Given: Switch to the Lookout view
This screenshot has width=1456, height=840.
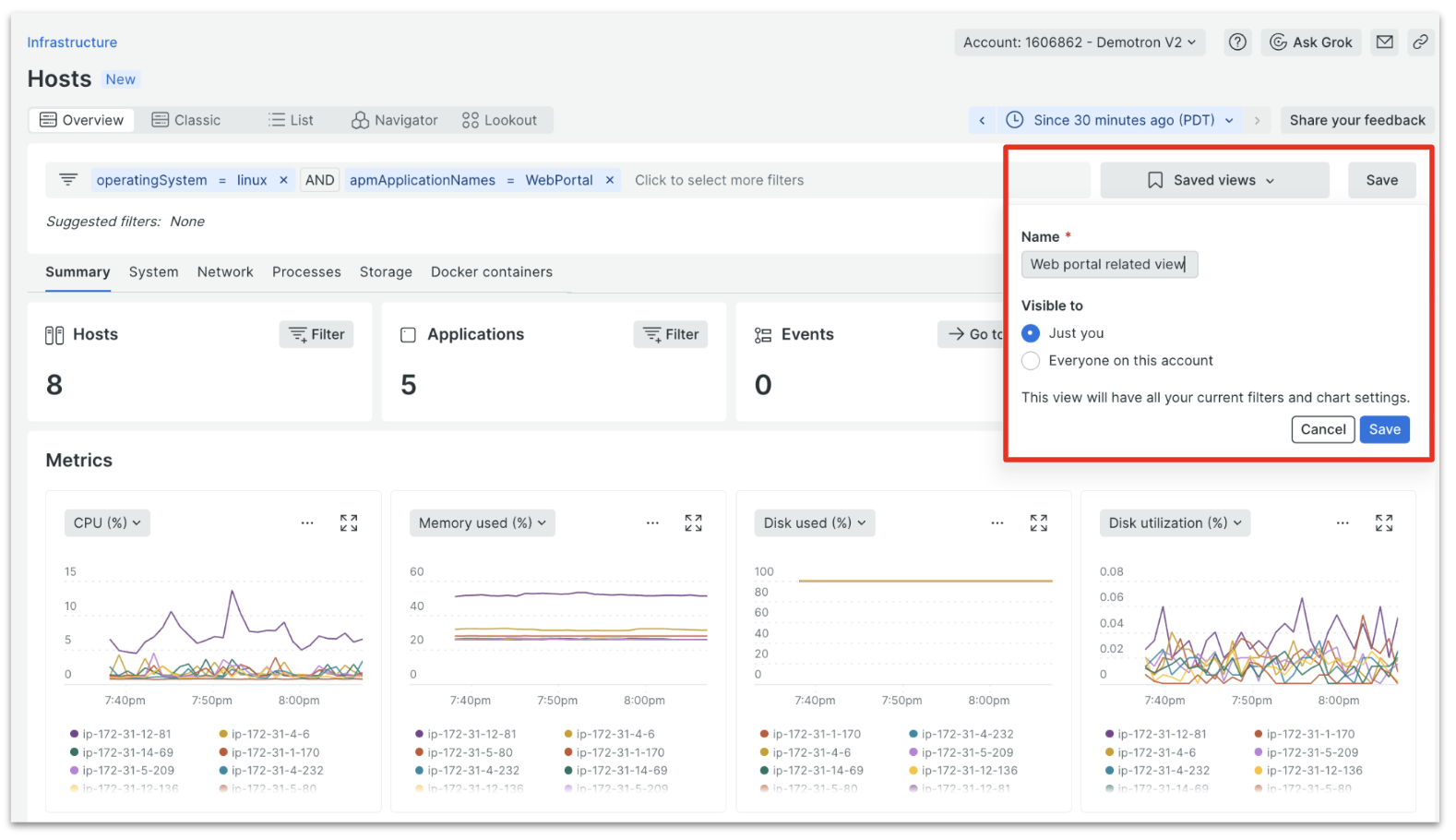Looking at the screenshot, I should click(499, 121).
